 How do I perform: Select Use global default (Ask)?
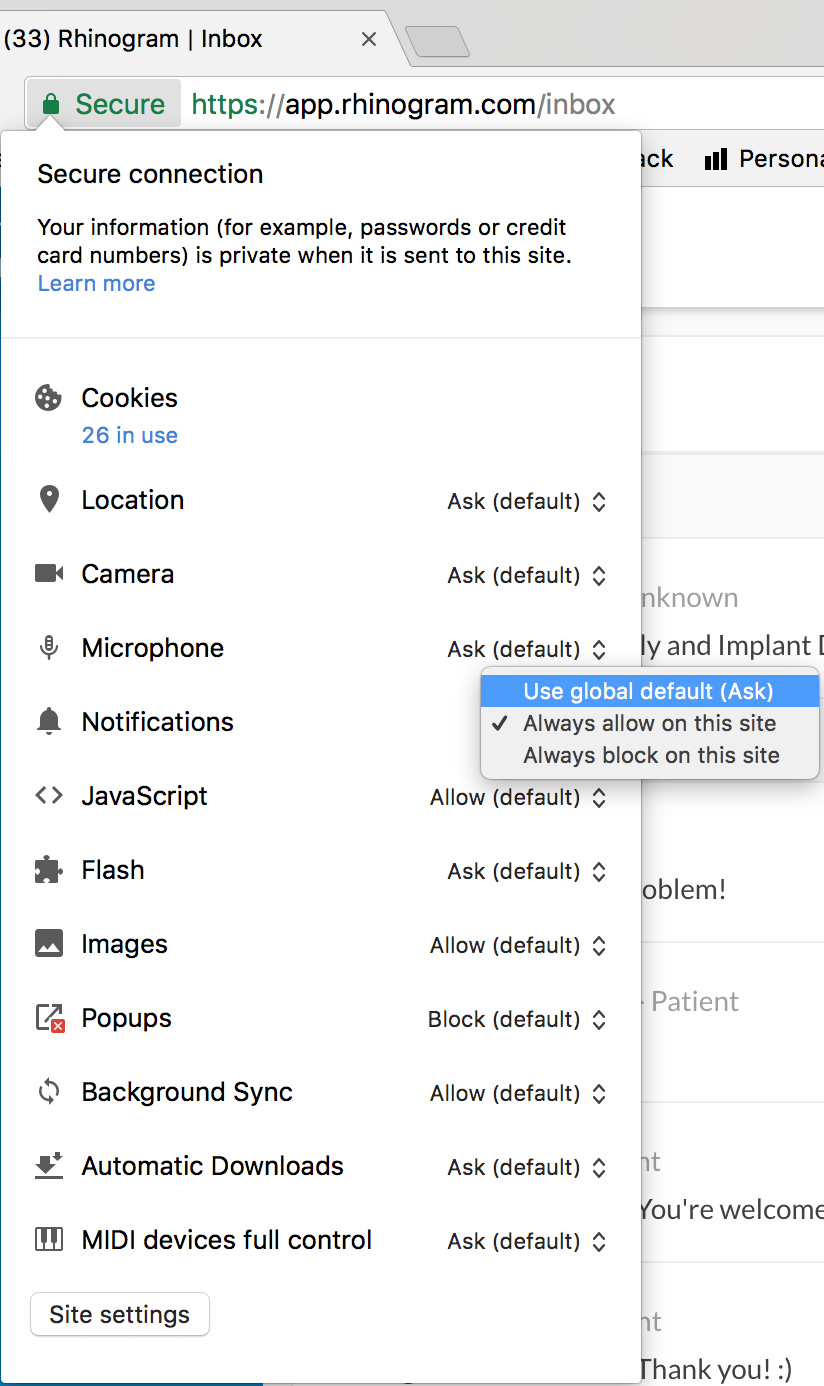[x=650, y=691]
